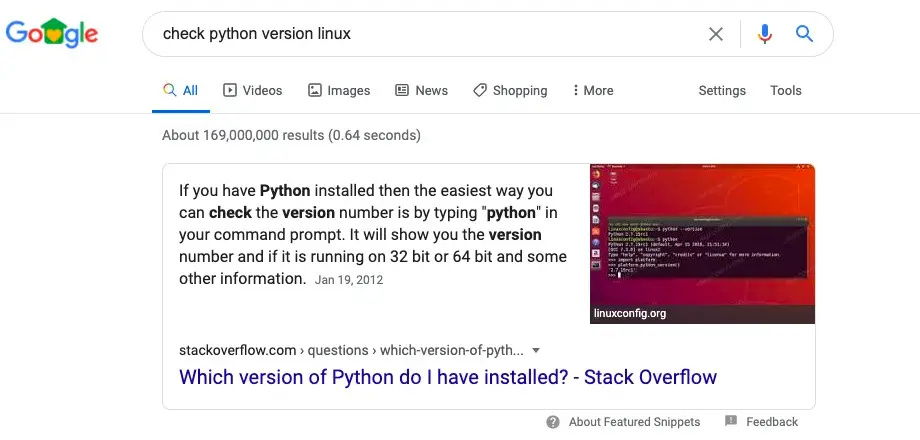Open the Shopping tab
This screenshot has height=440, width=920.
click(x=510, y=90)
